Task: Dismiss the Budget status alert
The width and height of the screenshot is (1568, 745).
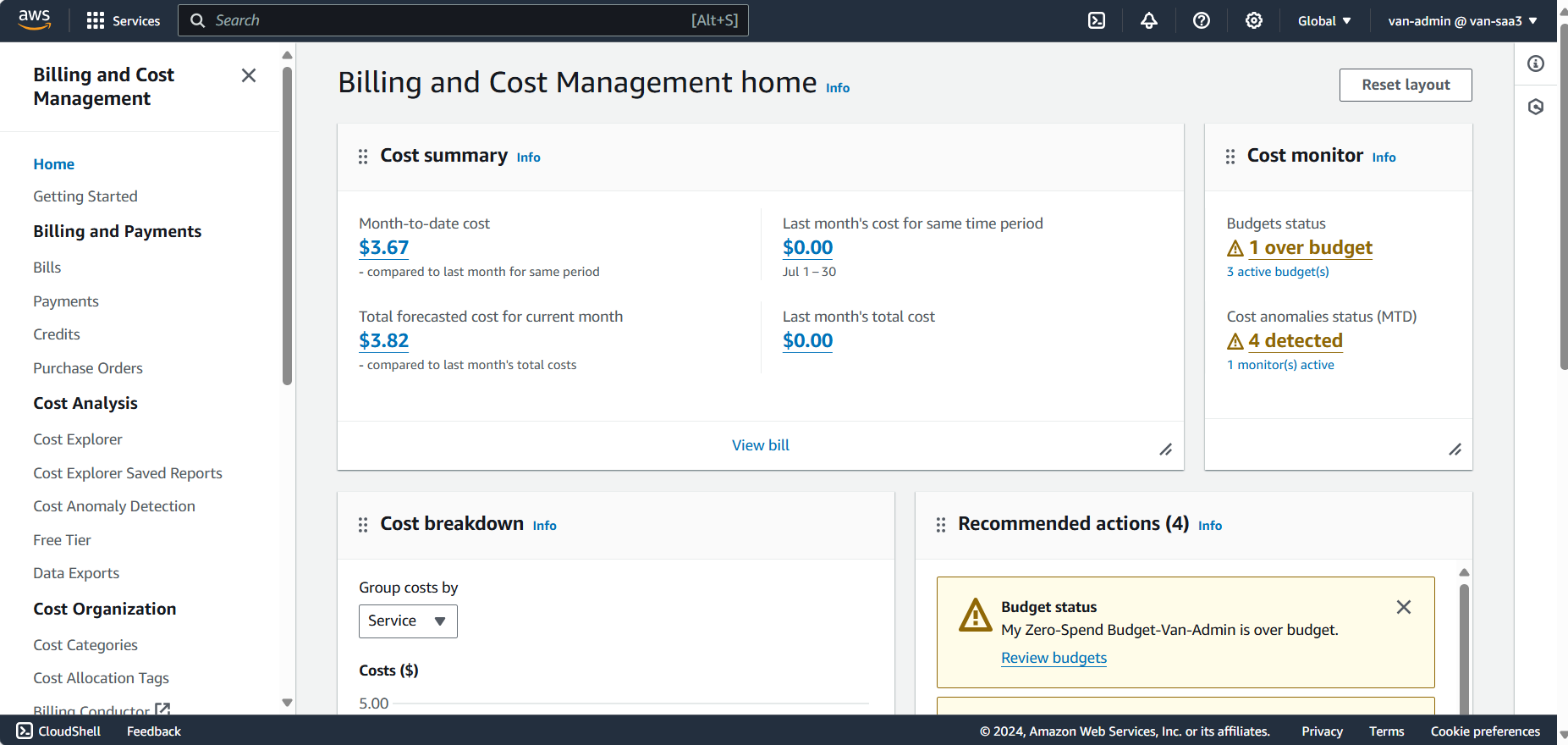Action: pyautogui.click(x=1404, y=607)
